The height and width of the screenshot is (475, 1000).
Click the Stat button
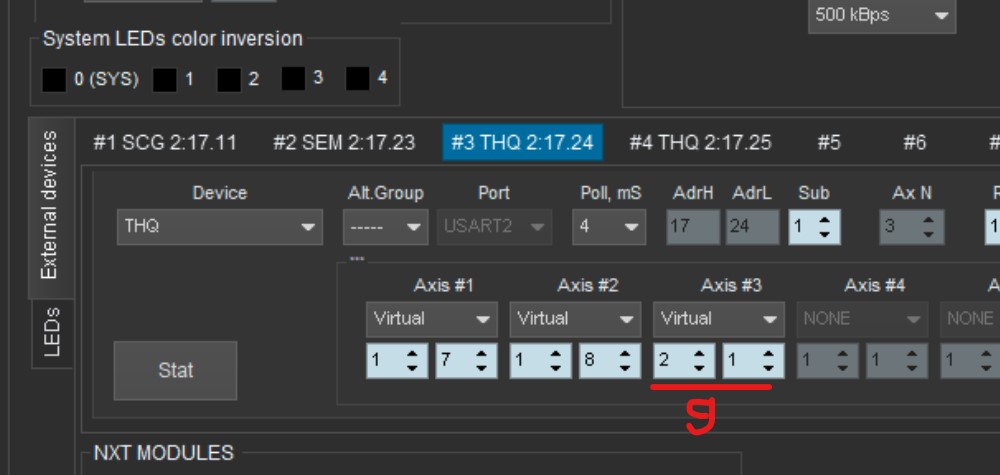coord(175,370)
